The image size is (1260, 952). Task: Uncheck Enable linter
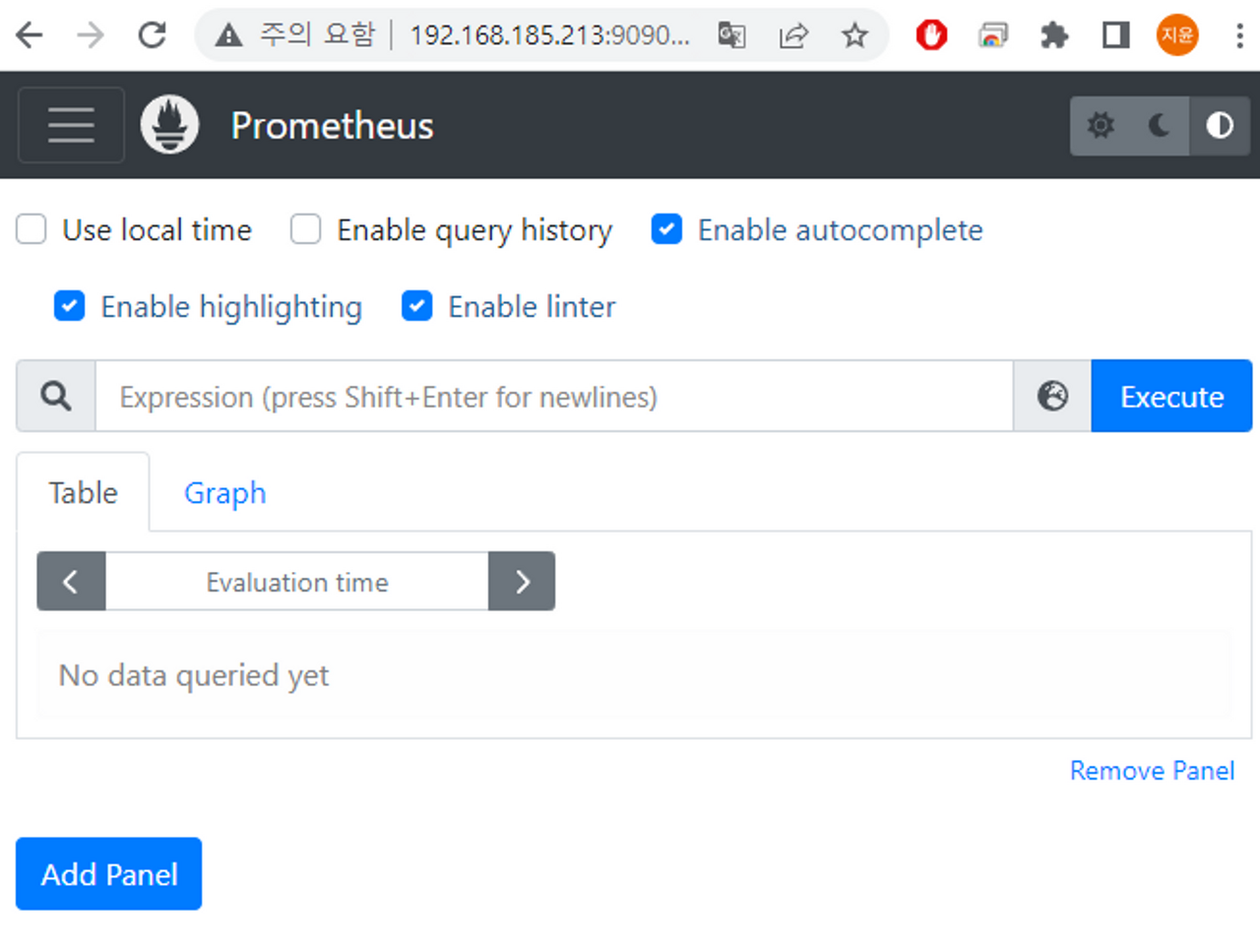416,306
